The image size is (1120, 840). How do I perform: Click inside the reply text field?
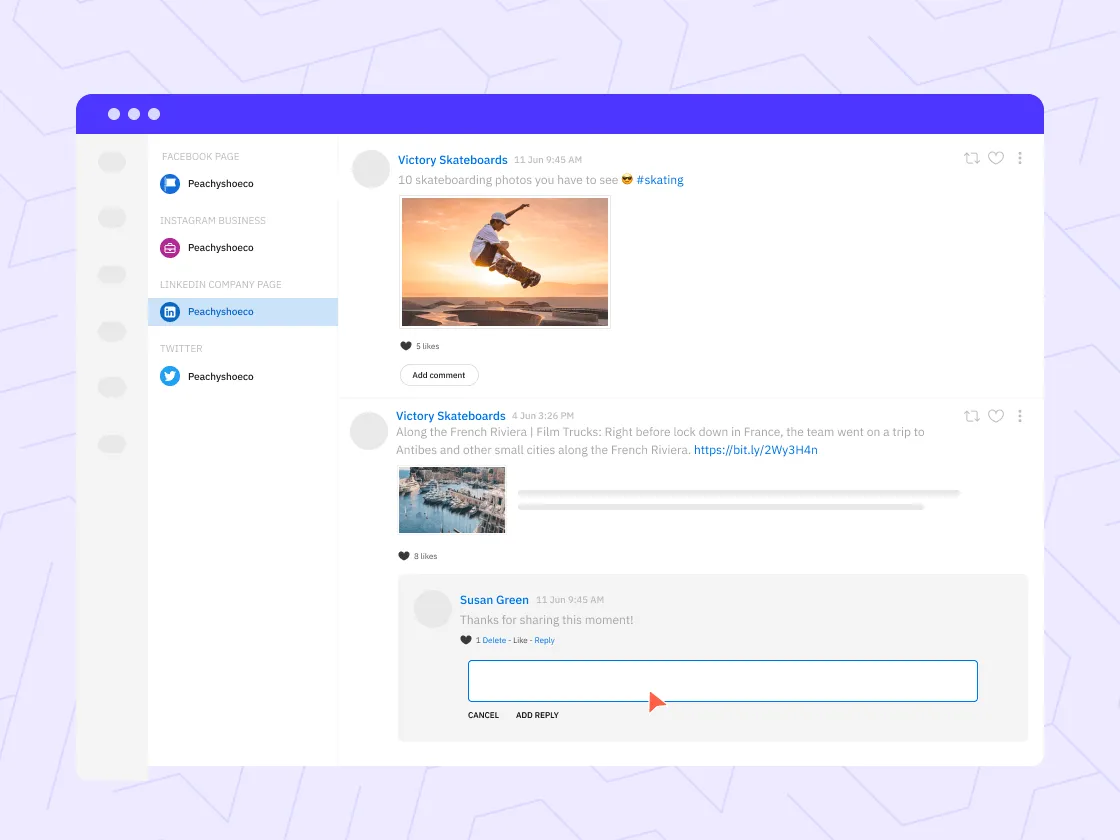(722, 681)
